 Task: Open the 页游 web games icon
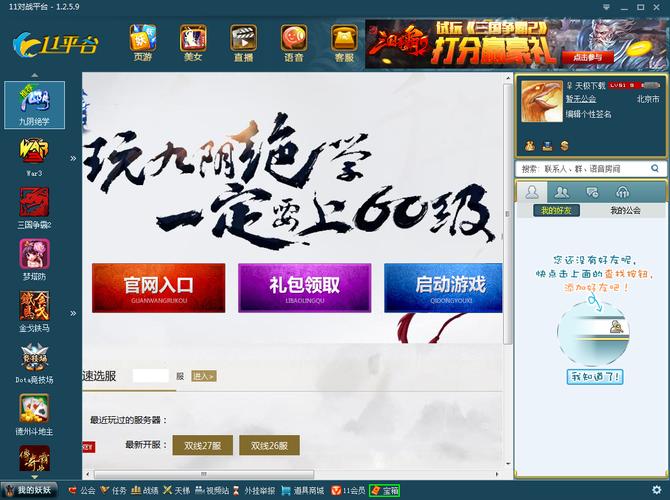(x=143, y=44)
